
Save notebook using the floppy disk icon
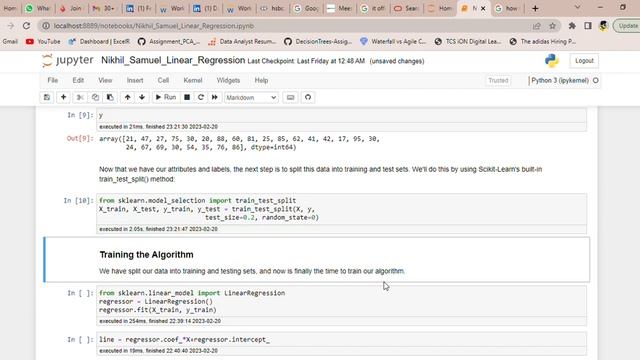(47, 97)
